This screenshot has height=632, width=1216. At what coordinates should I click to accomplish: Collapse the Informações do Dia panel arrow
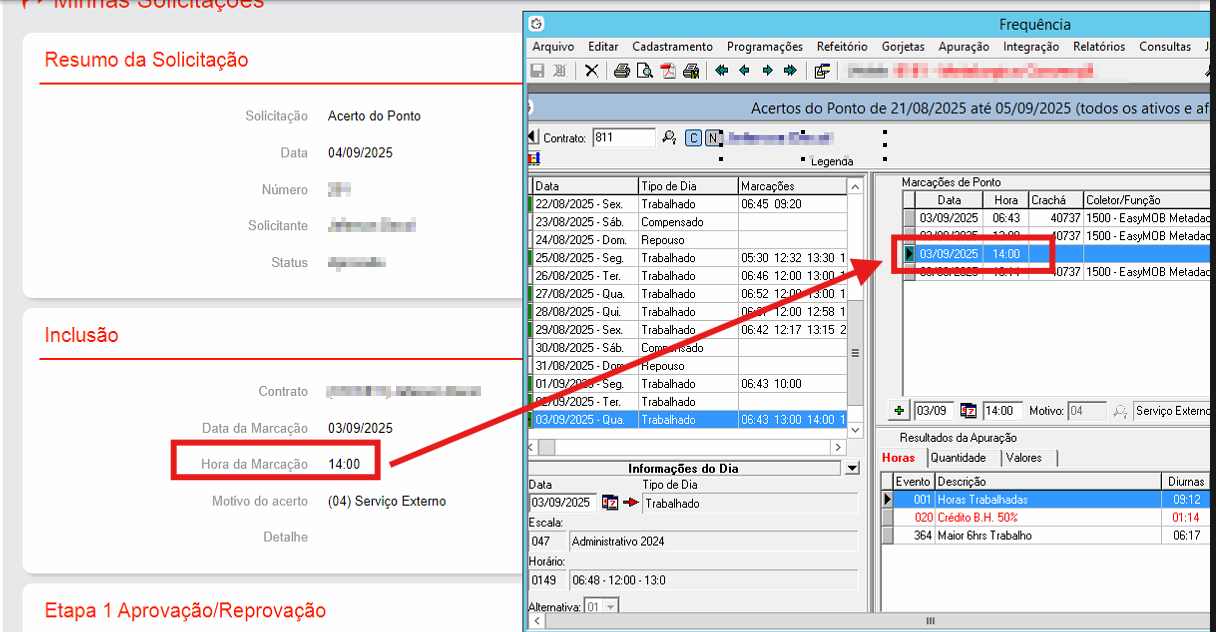tap(851, 468)
